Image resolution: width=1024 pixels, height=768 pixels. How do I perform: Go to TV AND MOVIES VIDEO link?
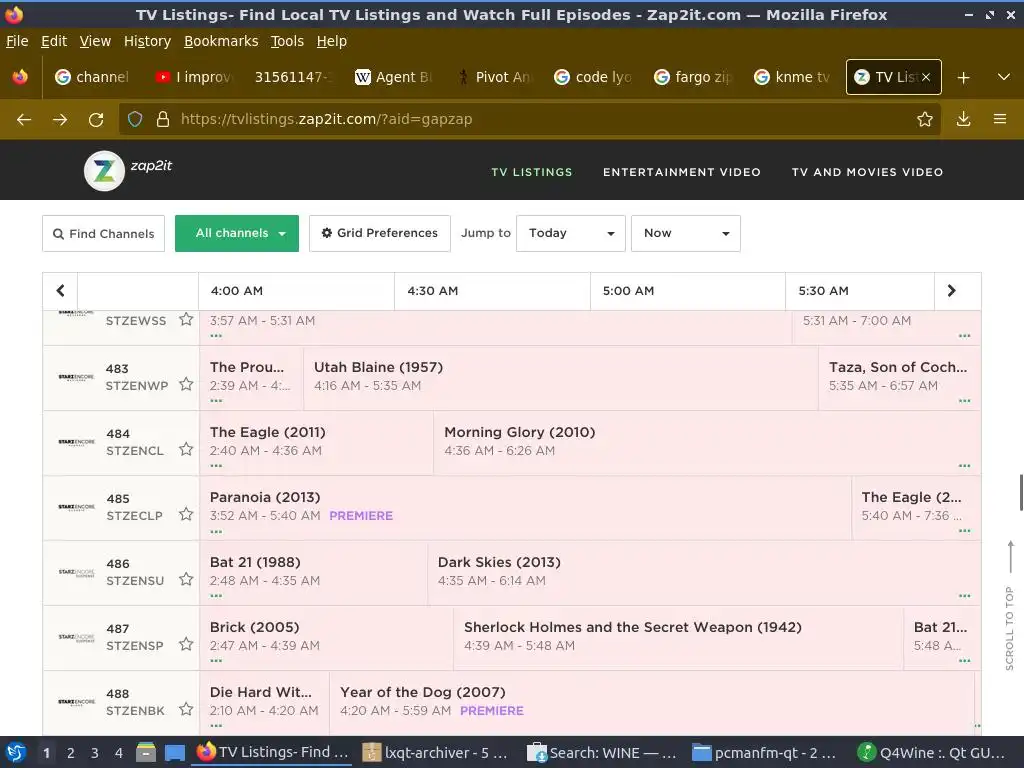[x=867, y=172]
